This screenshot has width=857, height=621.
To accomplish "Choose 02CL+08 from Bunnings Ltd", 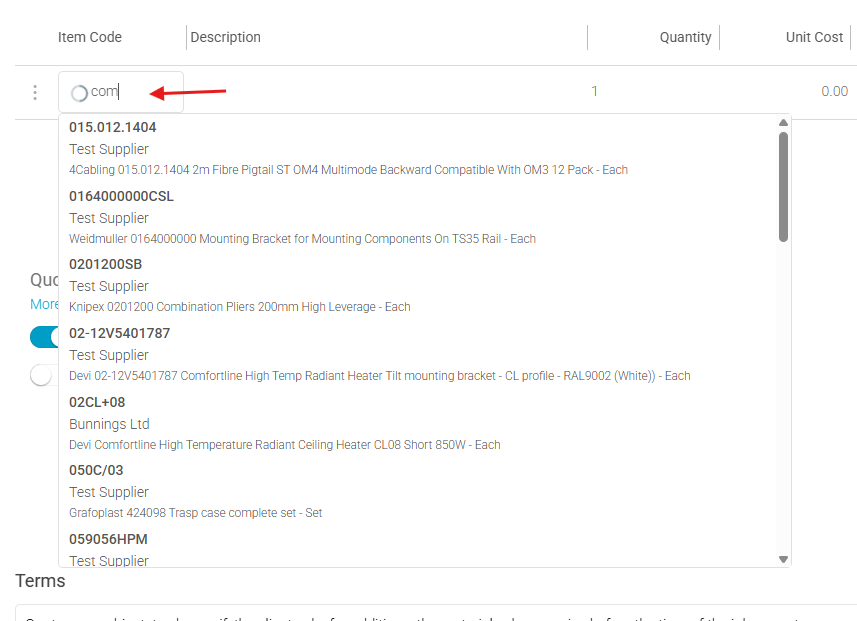I will click(284, 423).
